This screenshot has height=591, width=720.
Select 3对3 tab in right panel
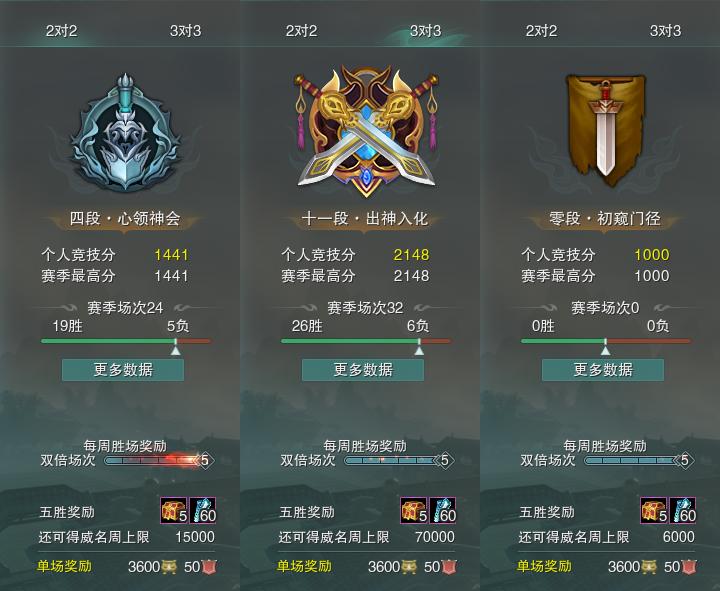665,31
